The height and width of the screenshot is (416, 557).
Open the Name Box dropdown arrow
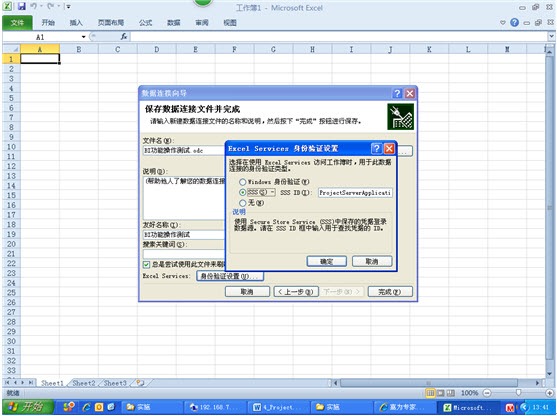click(83, 37)
